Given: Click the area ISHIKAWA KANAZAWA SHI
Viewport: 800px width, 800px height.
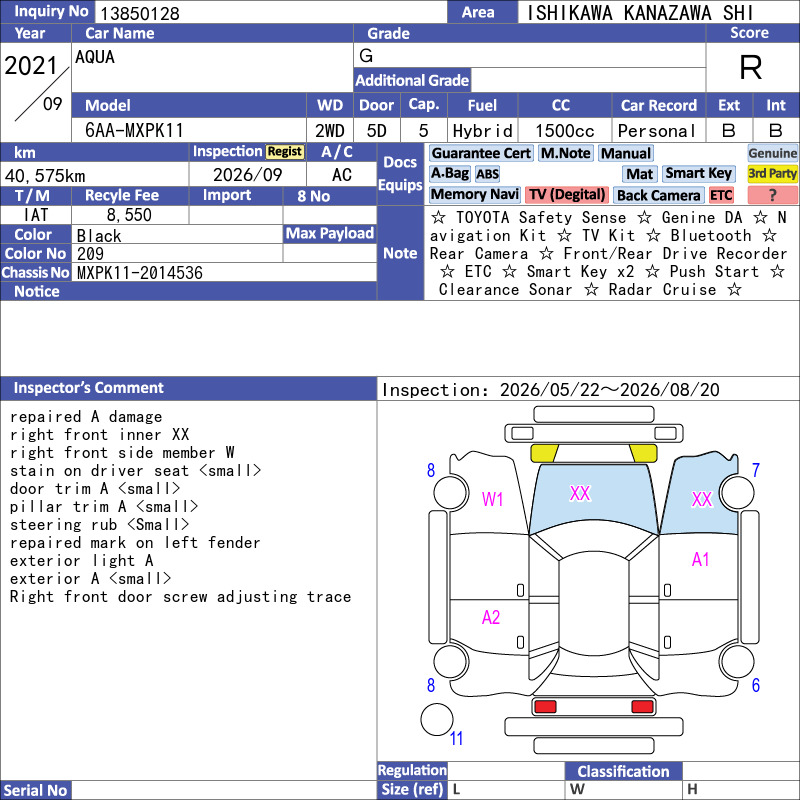Looking at the screenshot, I should 640,13.
